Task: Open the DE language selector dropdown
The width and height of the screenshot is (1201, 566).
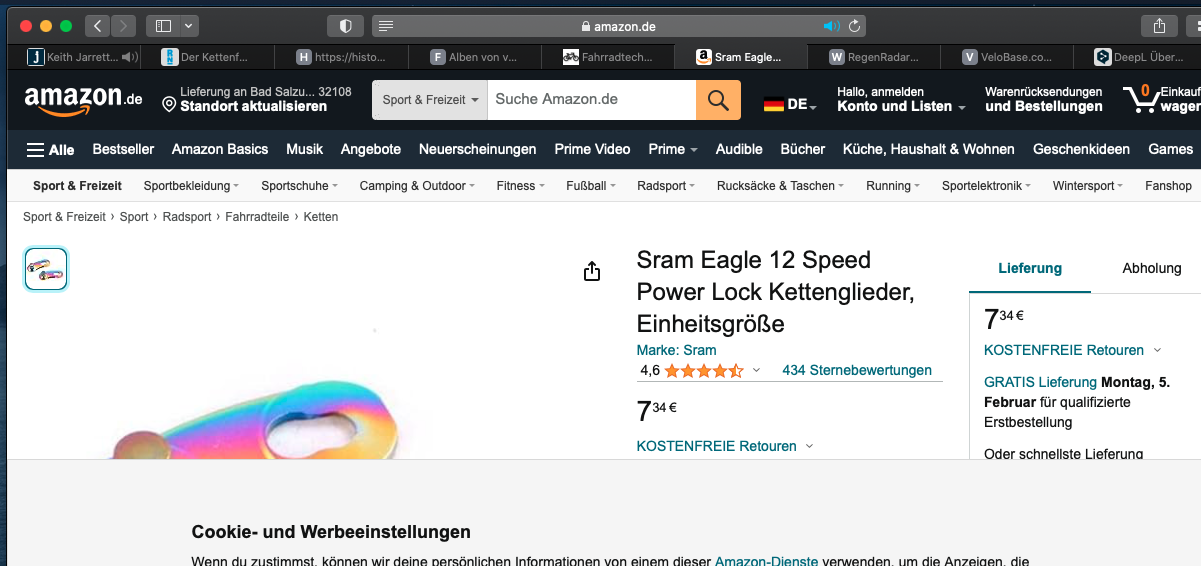Action: (x=790, y=104)
